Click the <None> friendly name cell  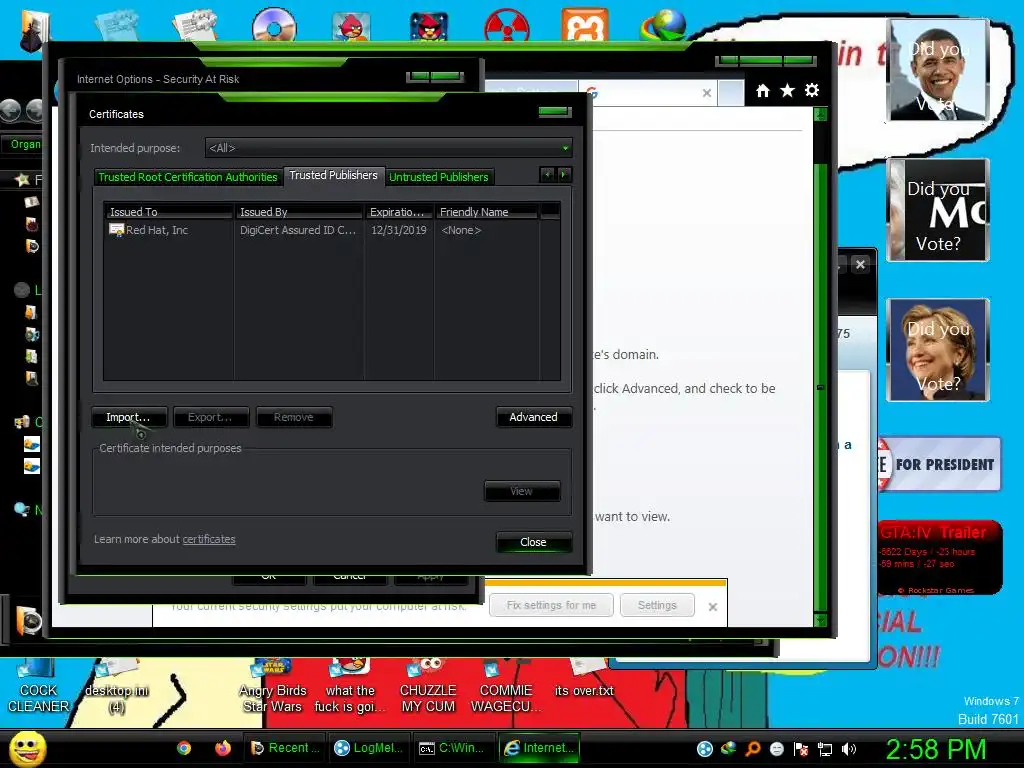[461, 230]
